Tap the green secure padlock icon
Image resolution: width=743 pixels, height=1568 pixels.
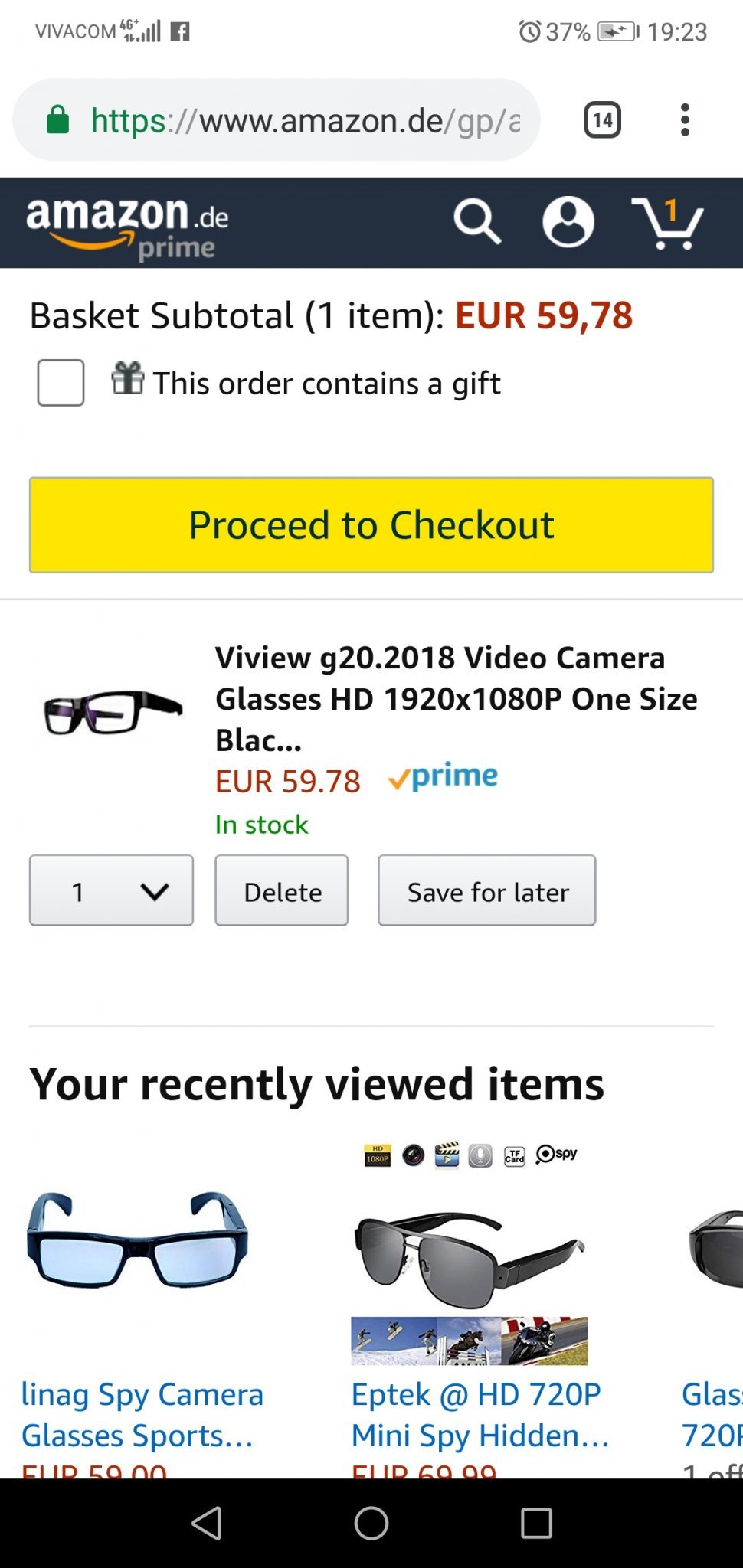coord(58,120)
